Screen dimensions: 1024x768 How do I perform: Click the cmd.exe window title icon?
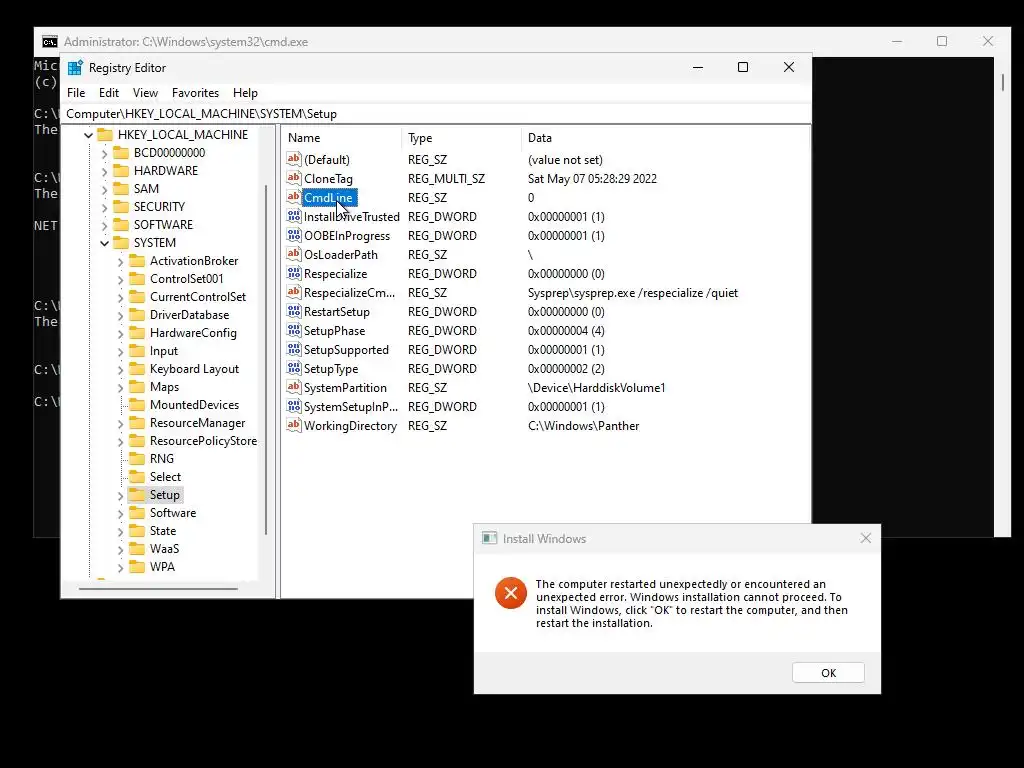50,42
